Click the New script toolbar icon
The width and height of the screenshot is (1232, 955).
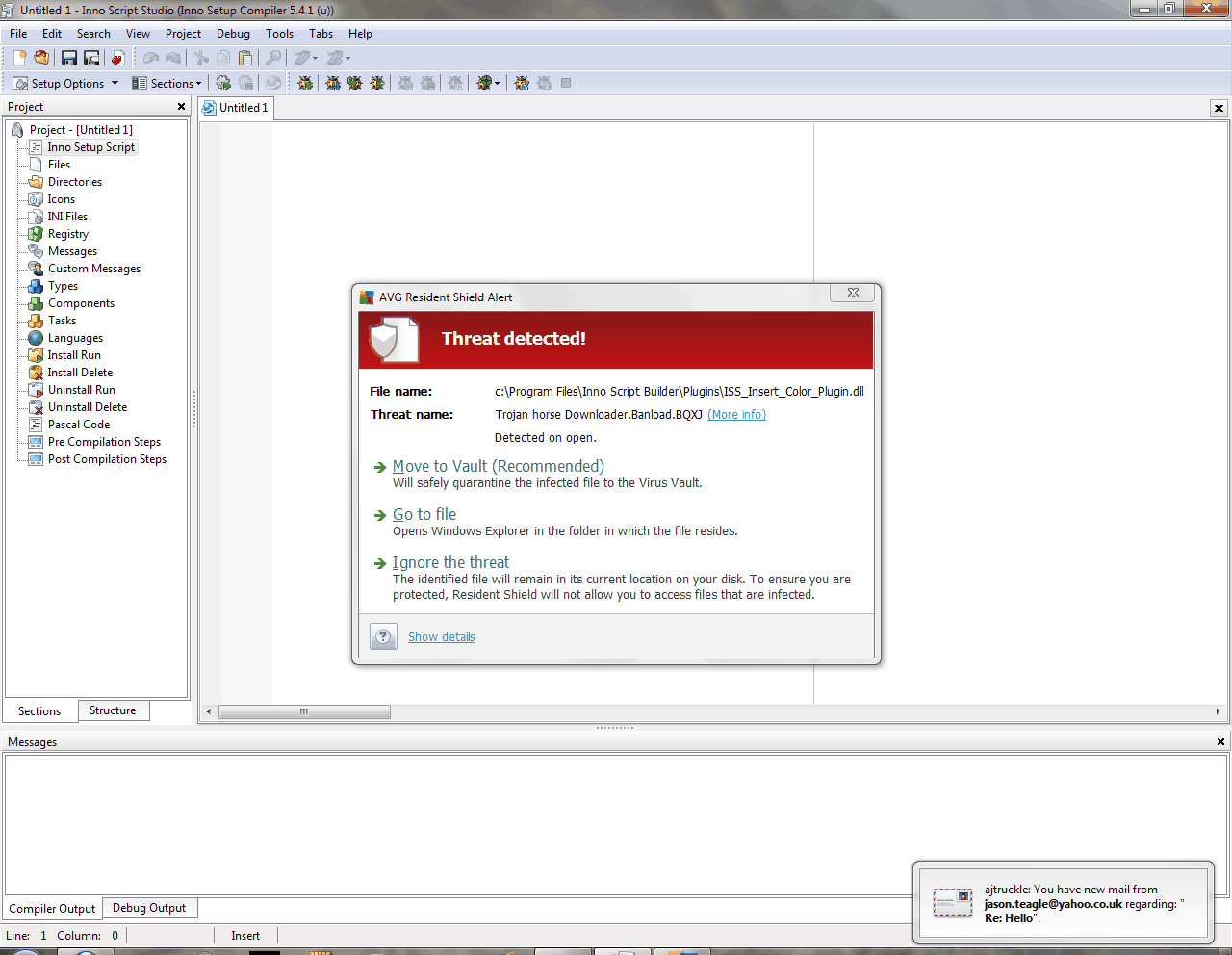pos(19,59)
